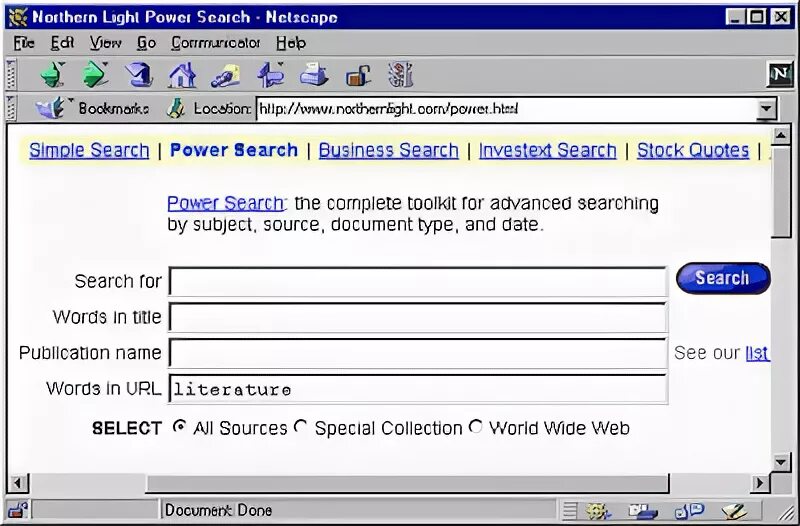This screenshot has height=526, width=800.
Task: Open the Edit menu
Action: [x=62, y=43]
